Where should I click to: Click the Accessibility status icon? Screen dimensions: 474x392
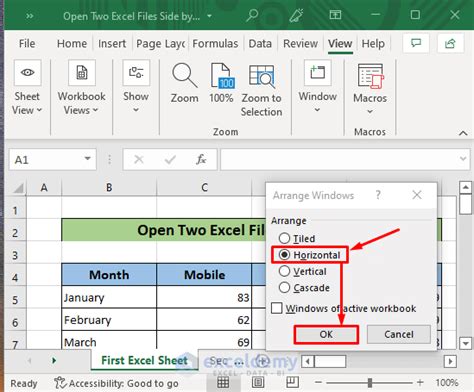tap(60, 383)
